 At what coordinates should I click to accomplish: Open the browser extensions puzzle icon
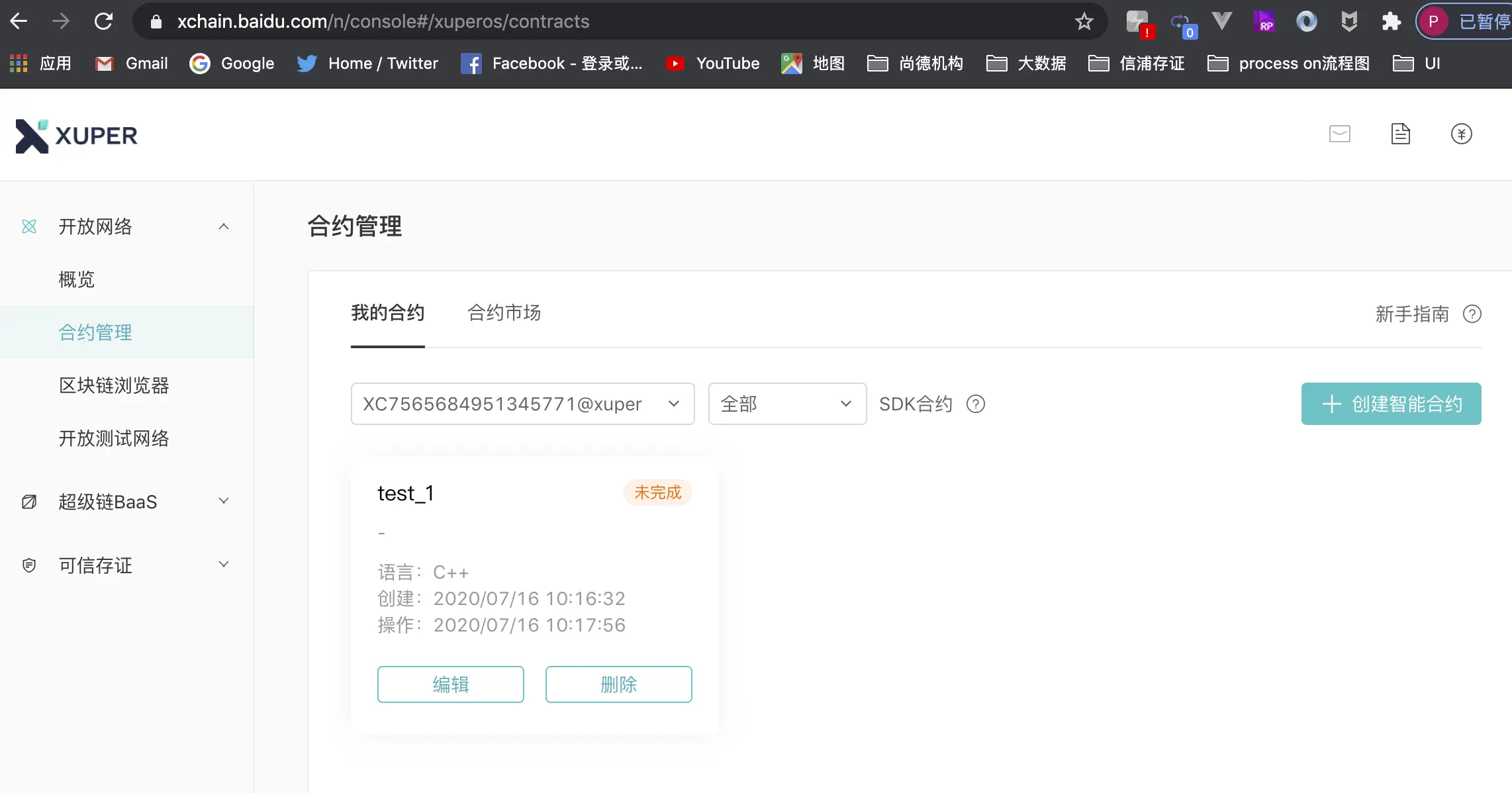pyautogui.click(x=1391, y=22)
